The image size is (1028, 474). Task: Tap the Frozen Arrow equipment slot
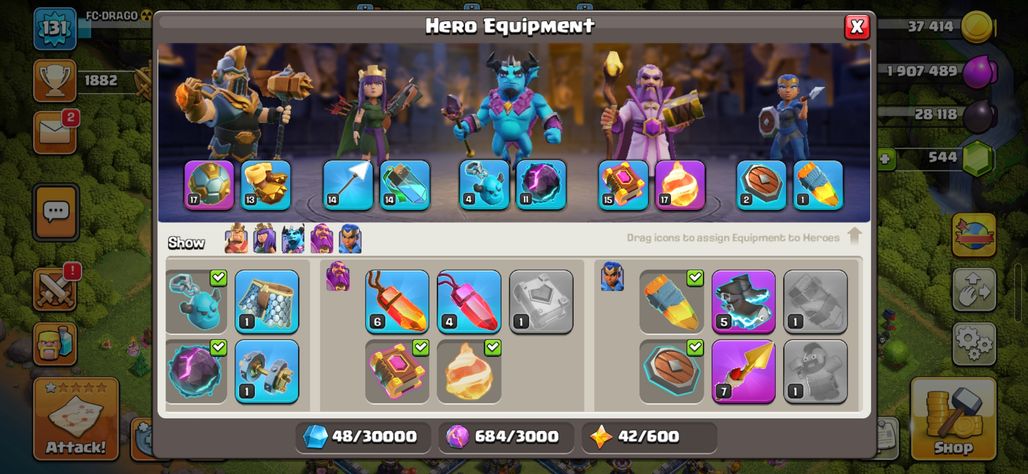tap(348, 186)
